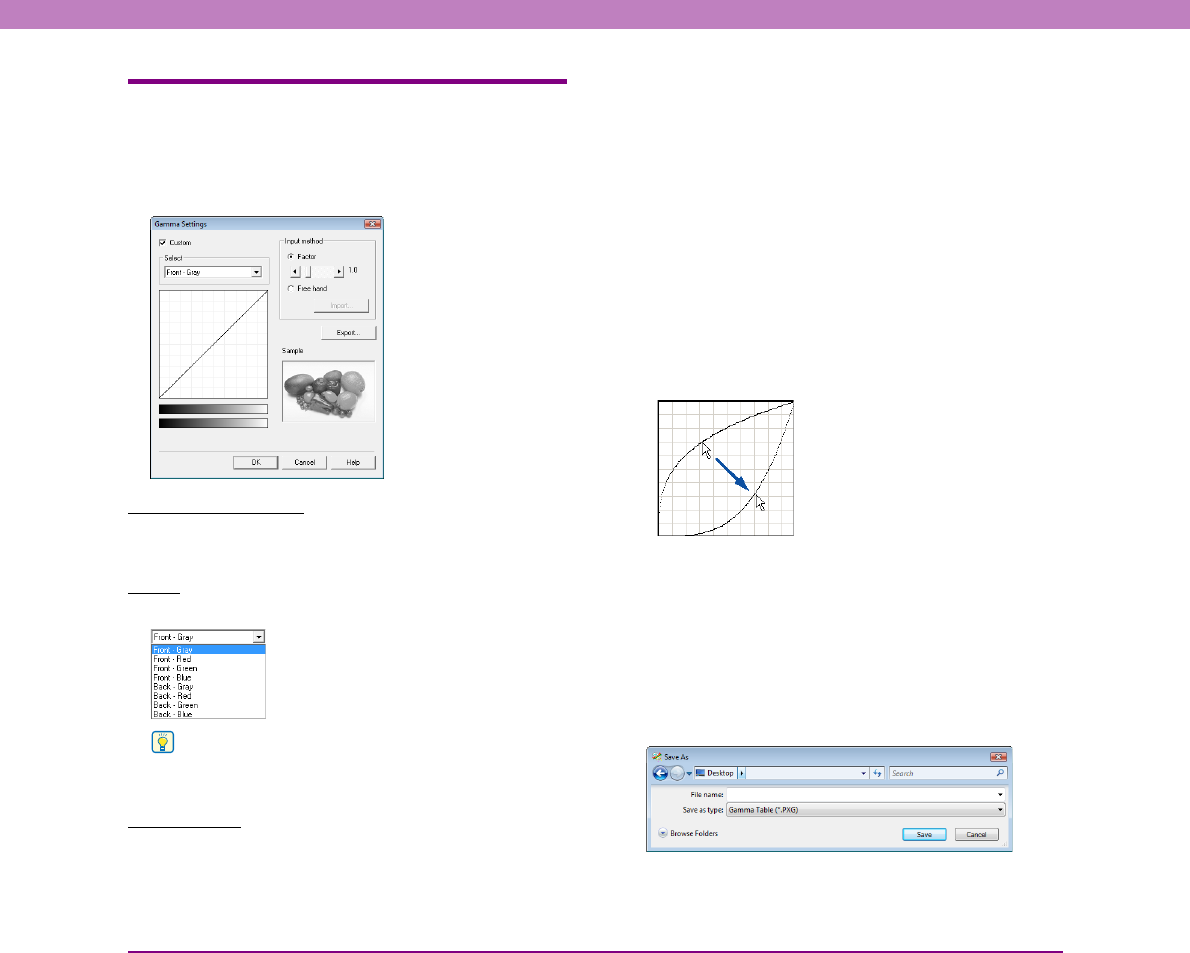
Task: Select the Factor radio button
Action: point(291,256)
